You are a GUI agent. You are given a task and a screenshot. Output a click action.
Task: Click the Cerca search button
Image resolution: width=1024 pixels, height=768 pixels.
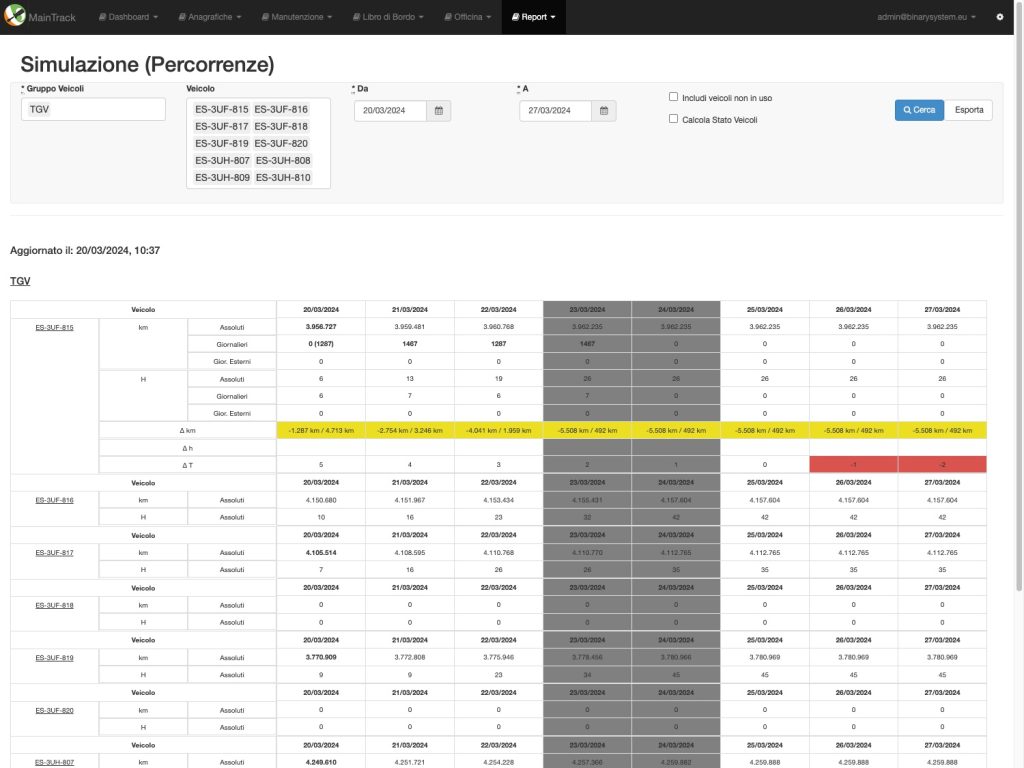pyautogui.click(x=919, y=110)
